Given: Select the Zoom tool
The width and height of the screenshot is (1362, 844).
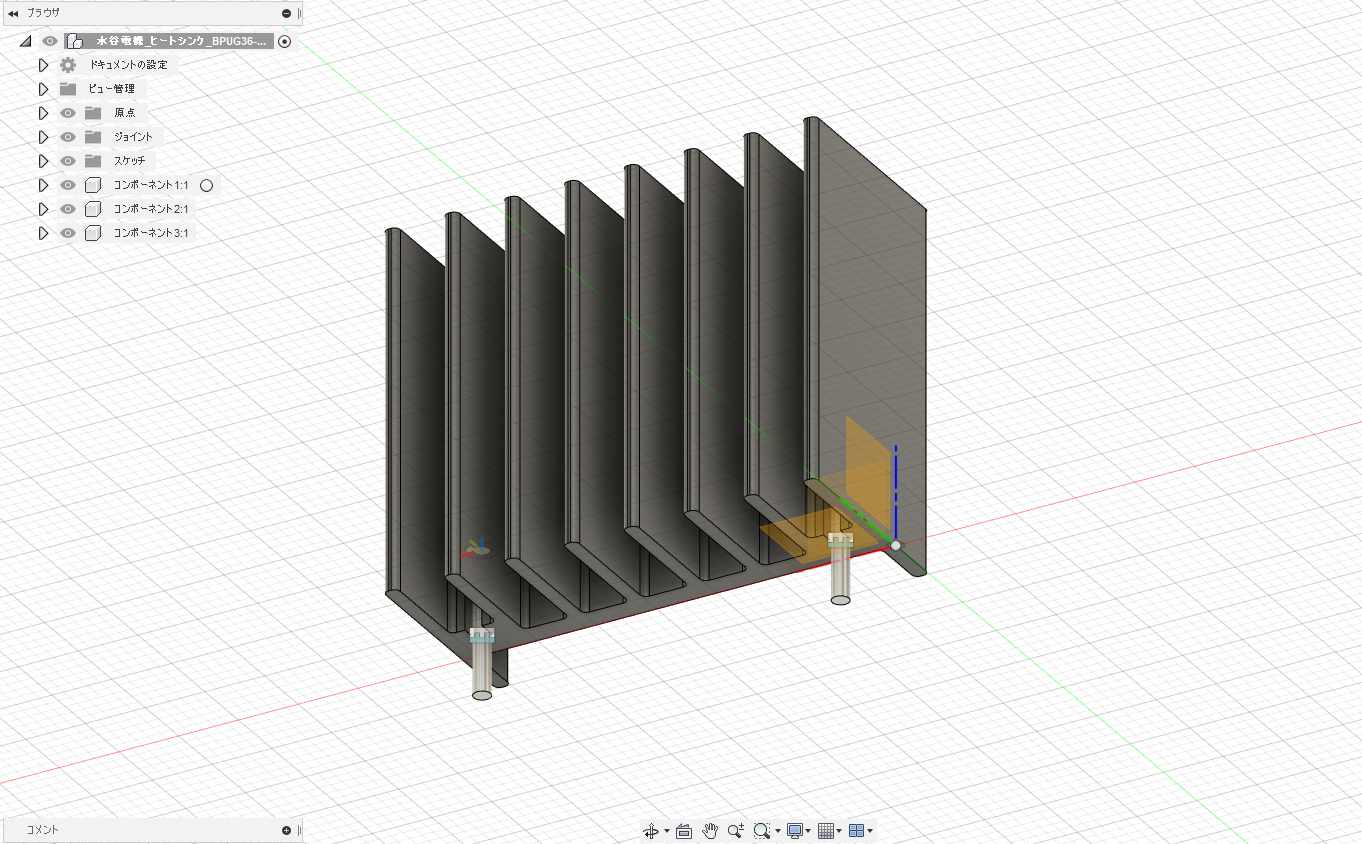Looking at the screenshot, I should (x=737, y=831).
